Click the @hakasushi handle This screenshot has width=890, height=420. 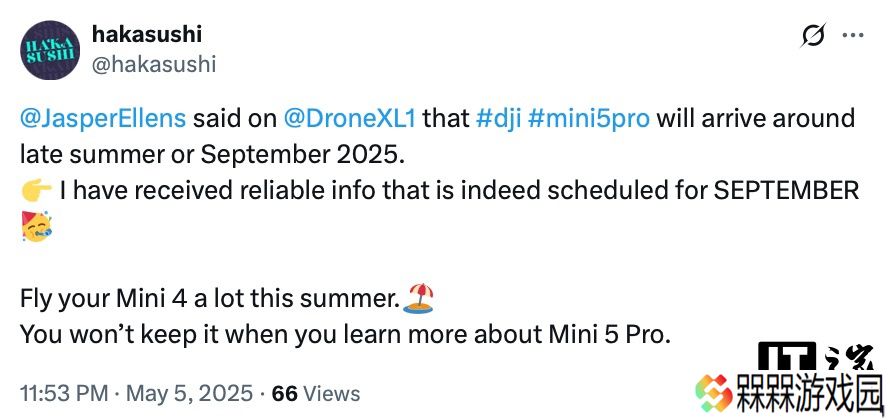[x=153, y=64]
